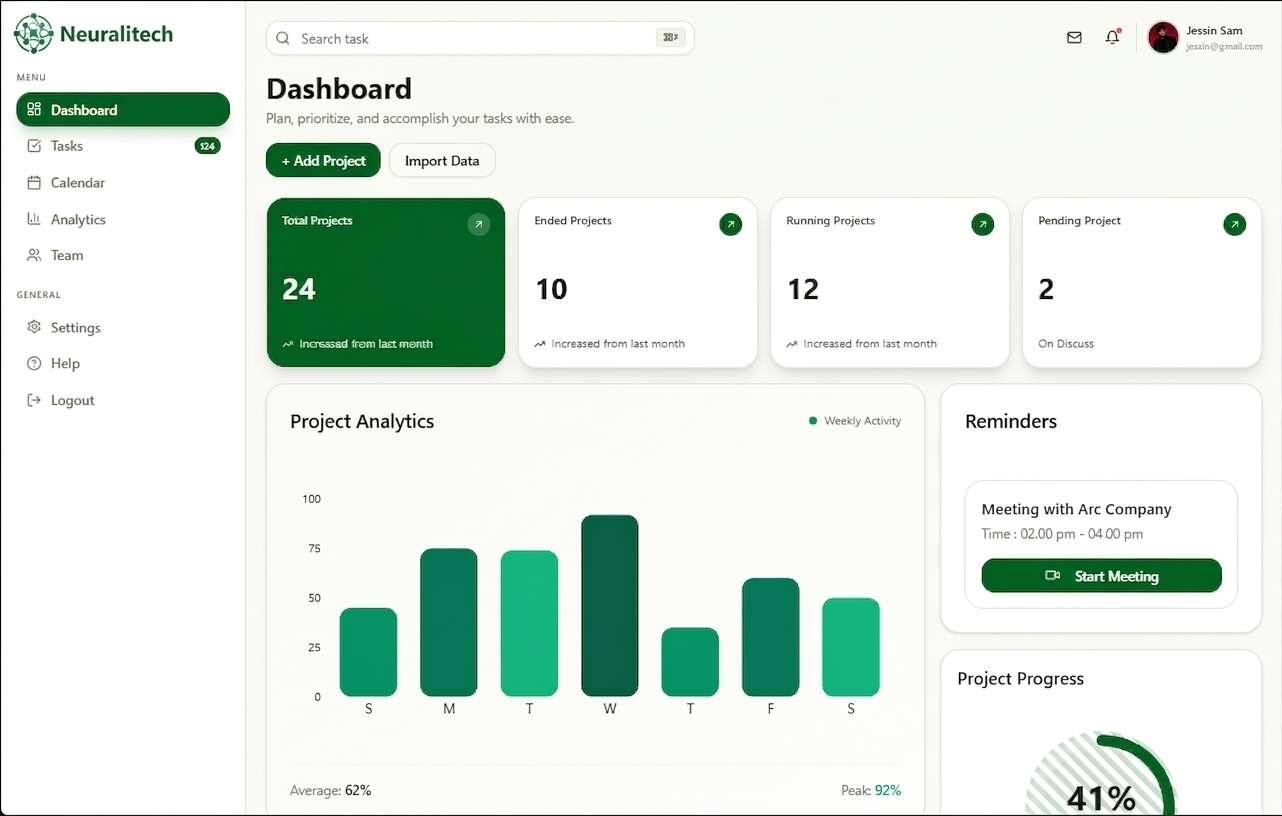The image size is (1282, 816).
Task: Click the "Dashboard" page heading
Action: (x=339, y=89)
